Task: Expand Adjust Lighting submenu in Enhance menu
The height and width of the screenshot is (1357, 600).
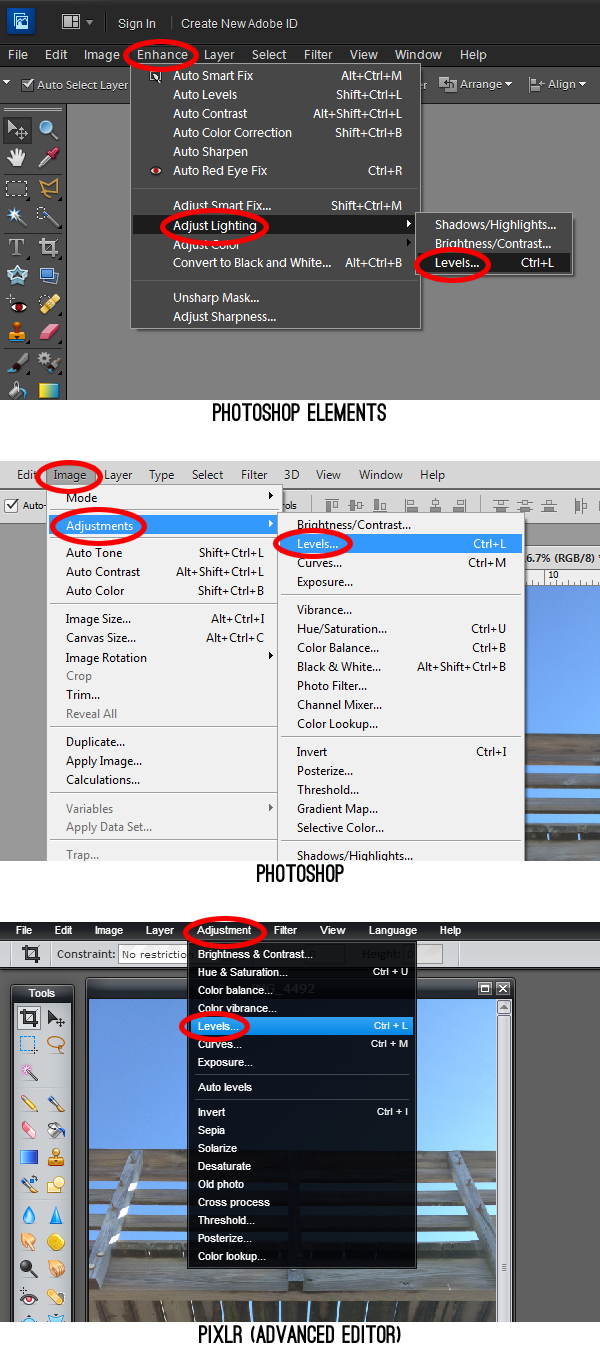Action: tap(275, 226)
